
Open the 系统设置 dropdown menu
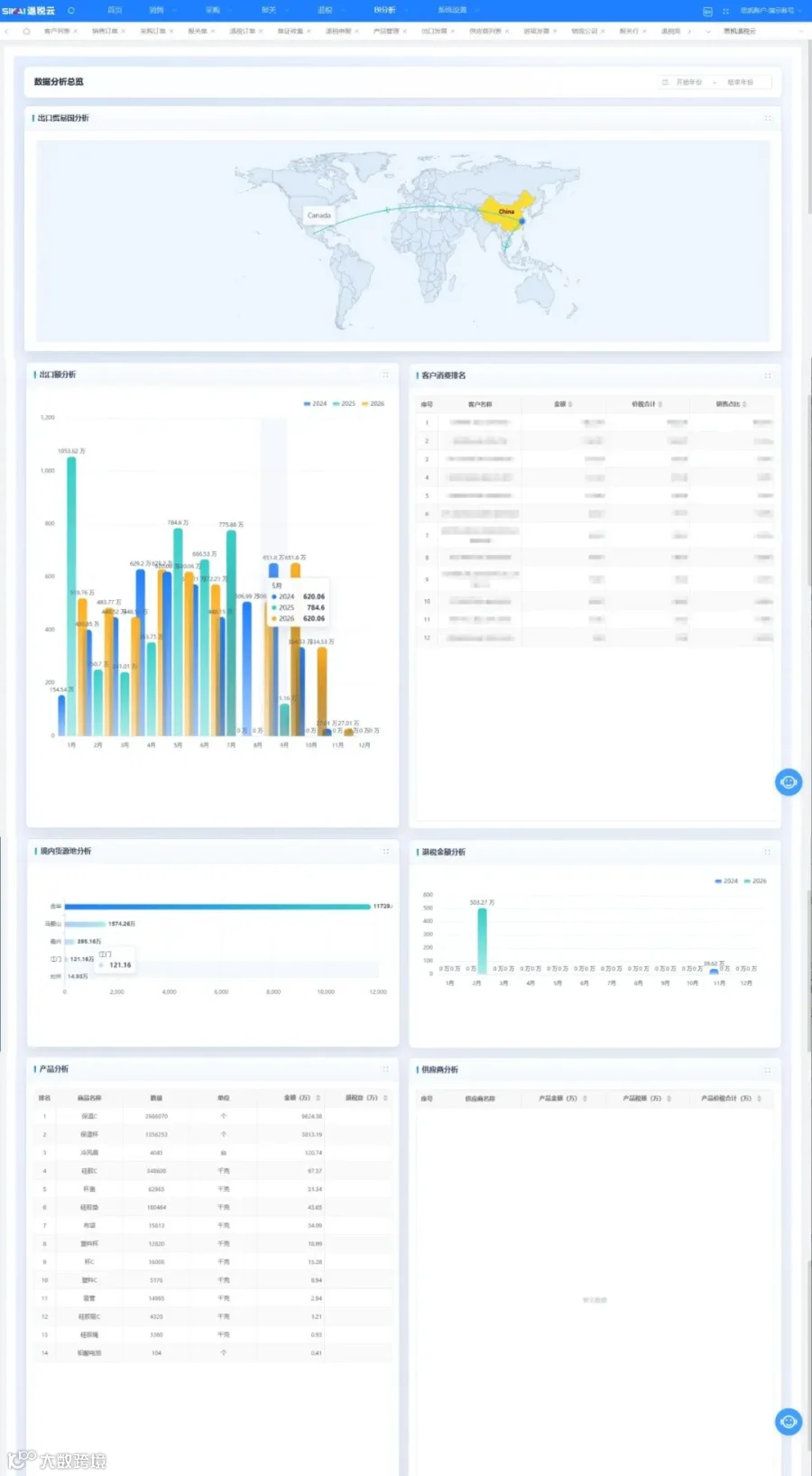pos(457,10)
